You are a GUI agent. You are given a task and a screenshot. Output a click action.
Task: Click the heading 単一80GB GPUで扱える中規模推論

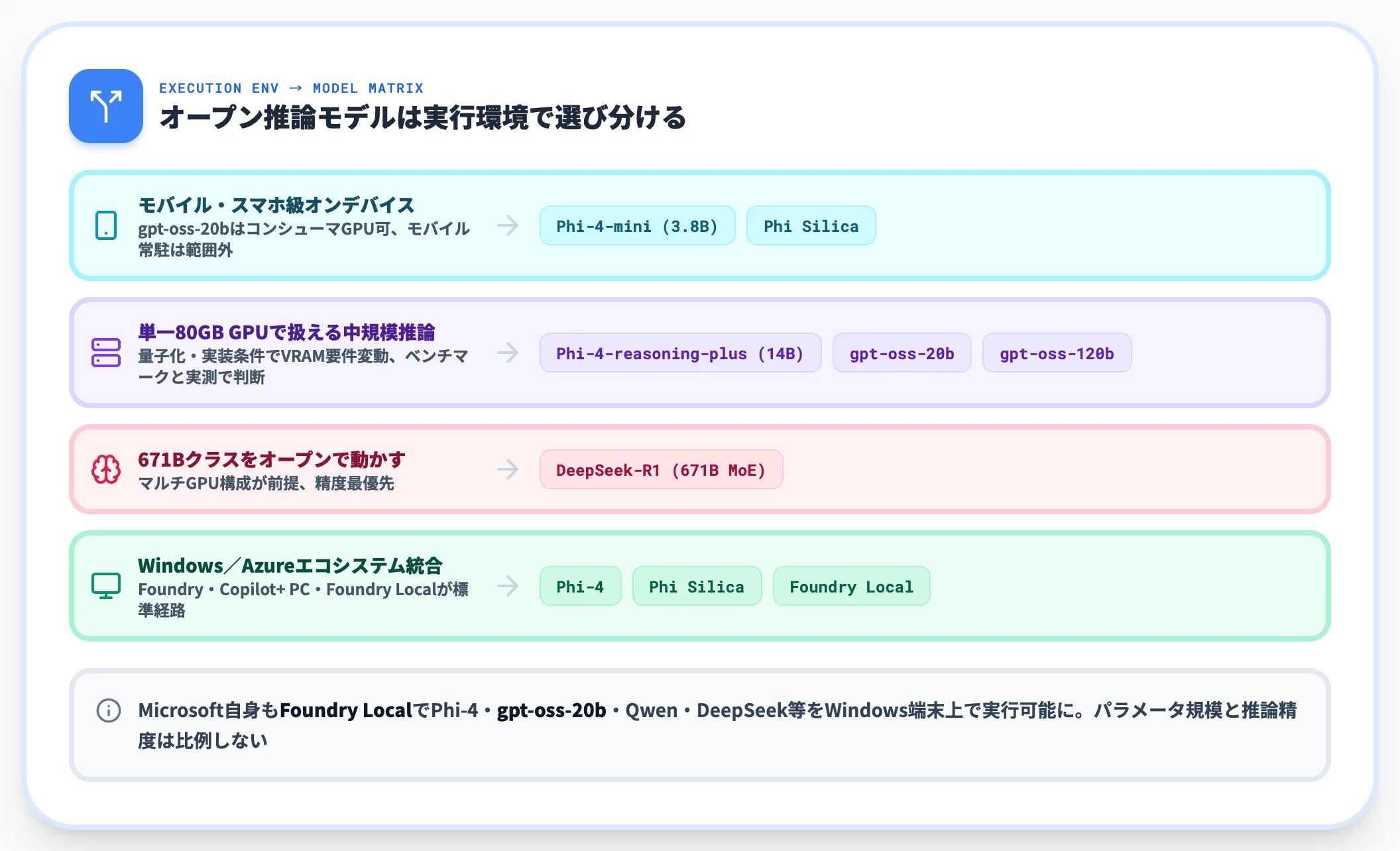point(286,332)
